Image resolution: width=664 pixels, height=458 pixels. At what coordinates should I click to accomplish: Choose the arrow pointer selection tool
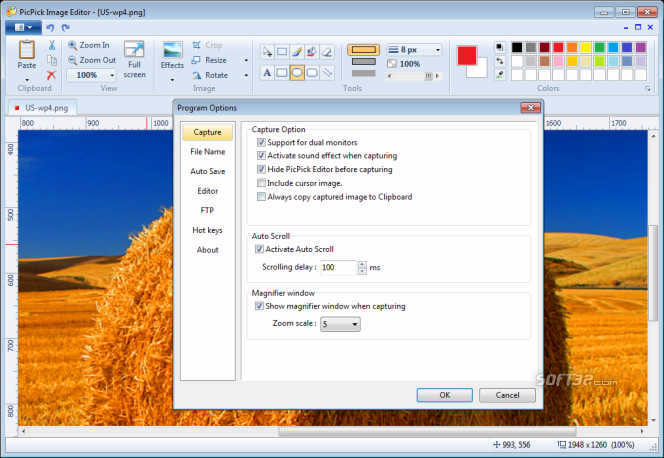pyautogui.click(x=267, y=52)
